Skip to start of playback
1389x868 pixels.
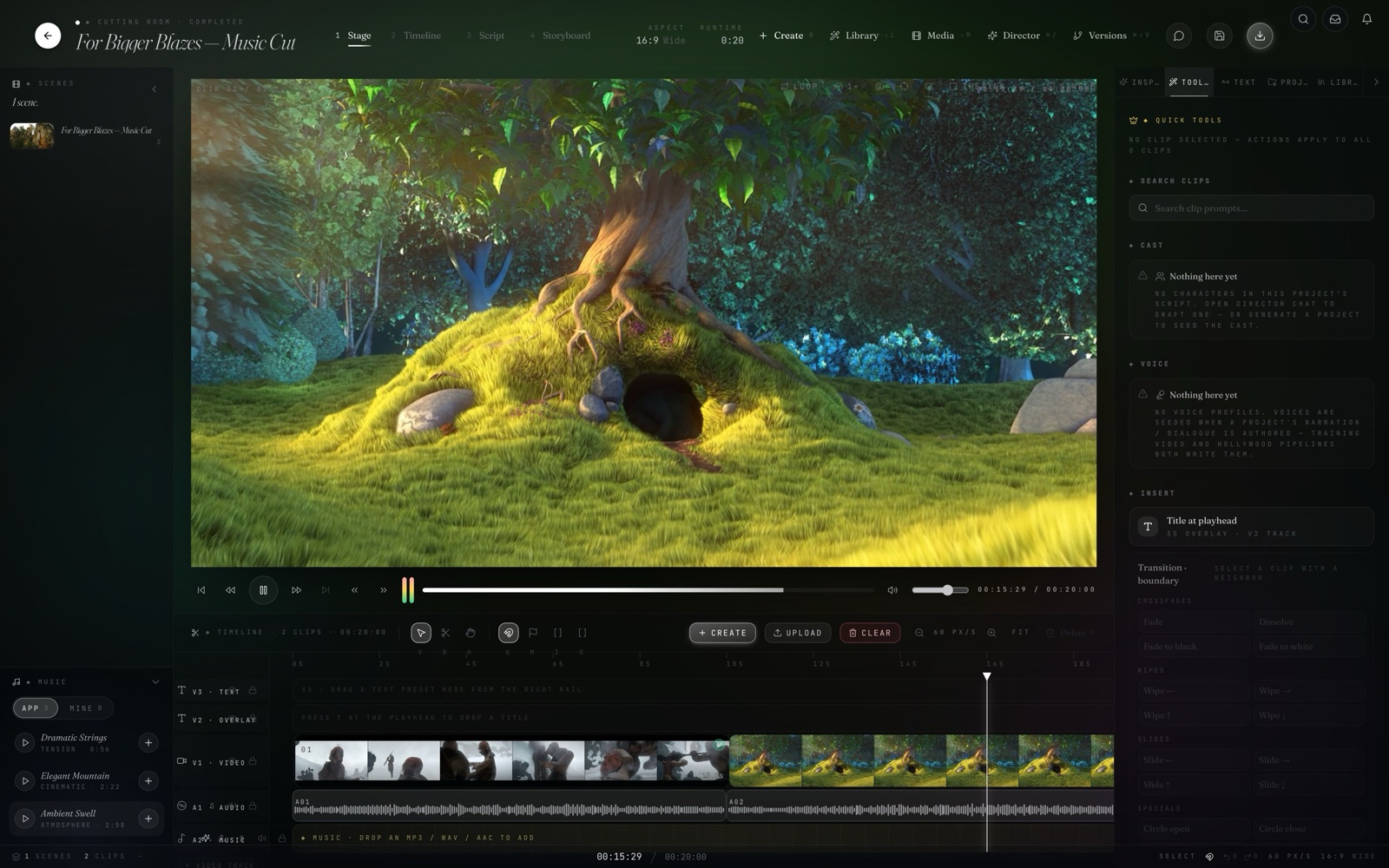point(201,590)
